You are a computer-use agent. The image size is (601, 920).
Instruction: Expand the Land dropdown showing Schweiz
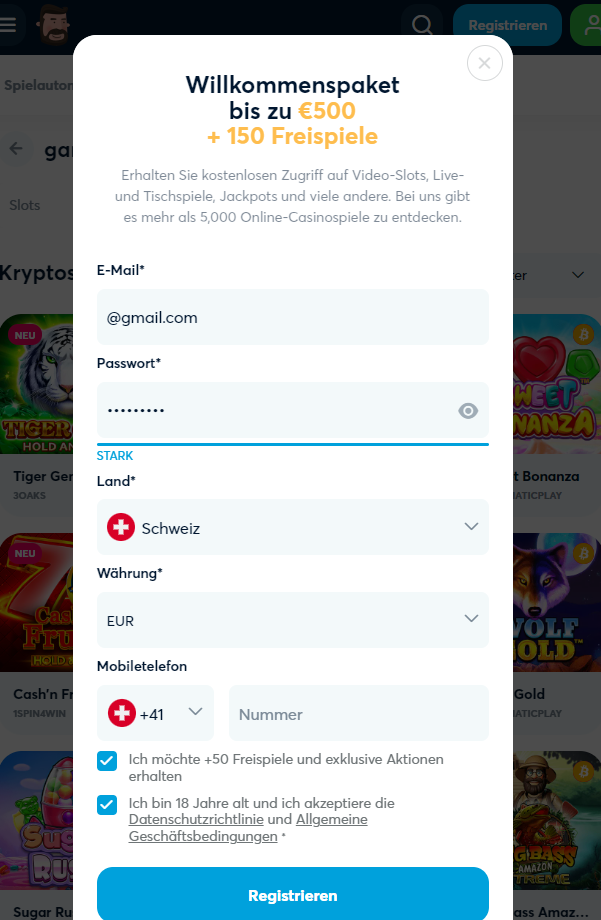tap(470, 527)
